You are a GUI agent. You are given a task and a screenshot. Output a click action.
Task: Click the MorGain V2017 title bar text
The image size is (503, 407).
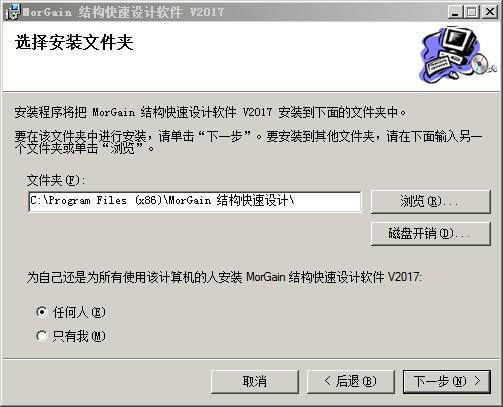[x=123, y=12]
